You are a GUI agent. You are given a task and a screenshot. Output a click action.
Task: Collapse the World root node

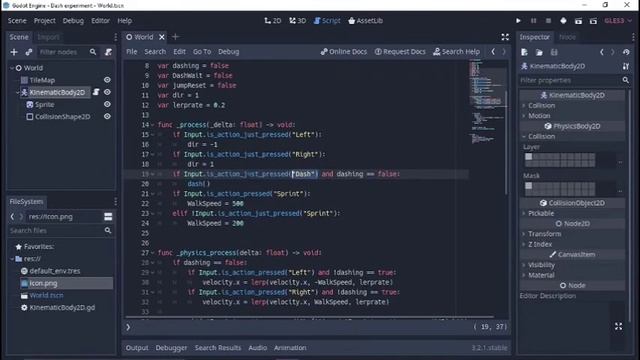click(x=12, y=68)
